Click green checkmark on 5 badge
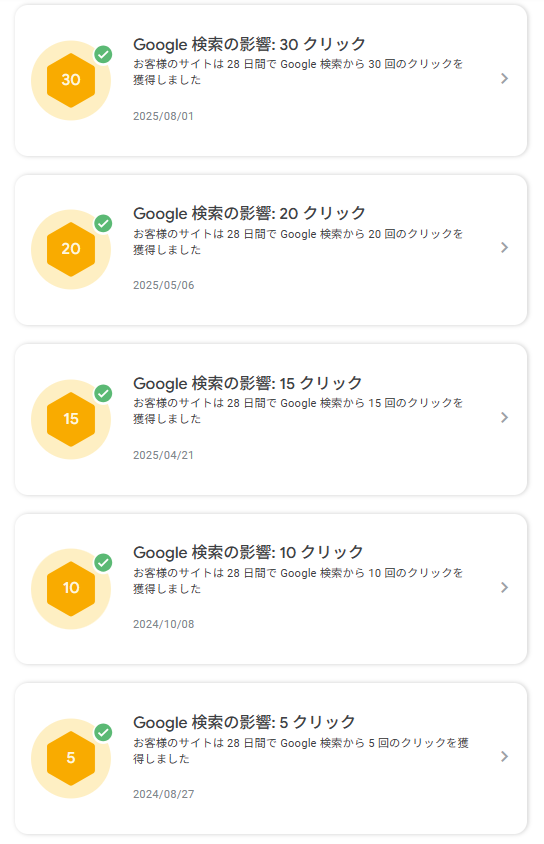The image size is (544, 844). coord(103,733)
